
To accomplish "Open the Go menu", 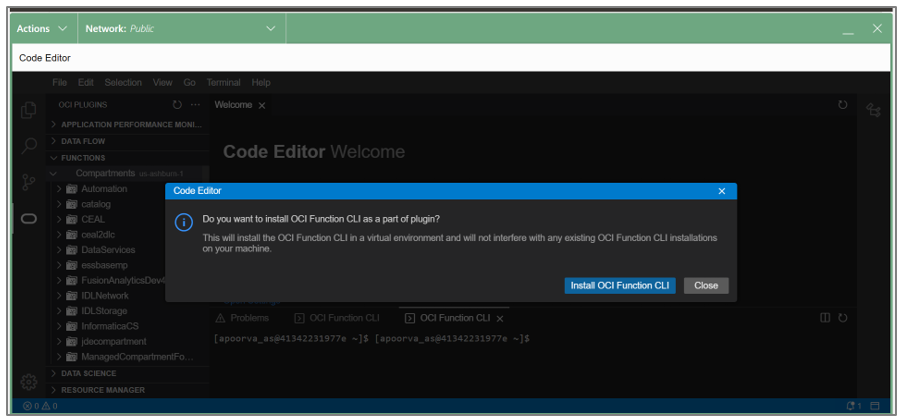I will 190,82.
